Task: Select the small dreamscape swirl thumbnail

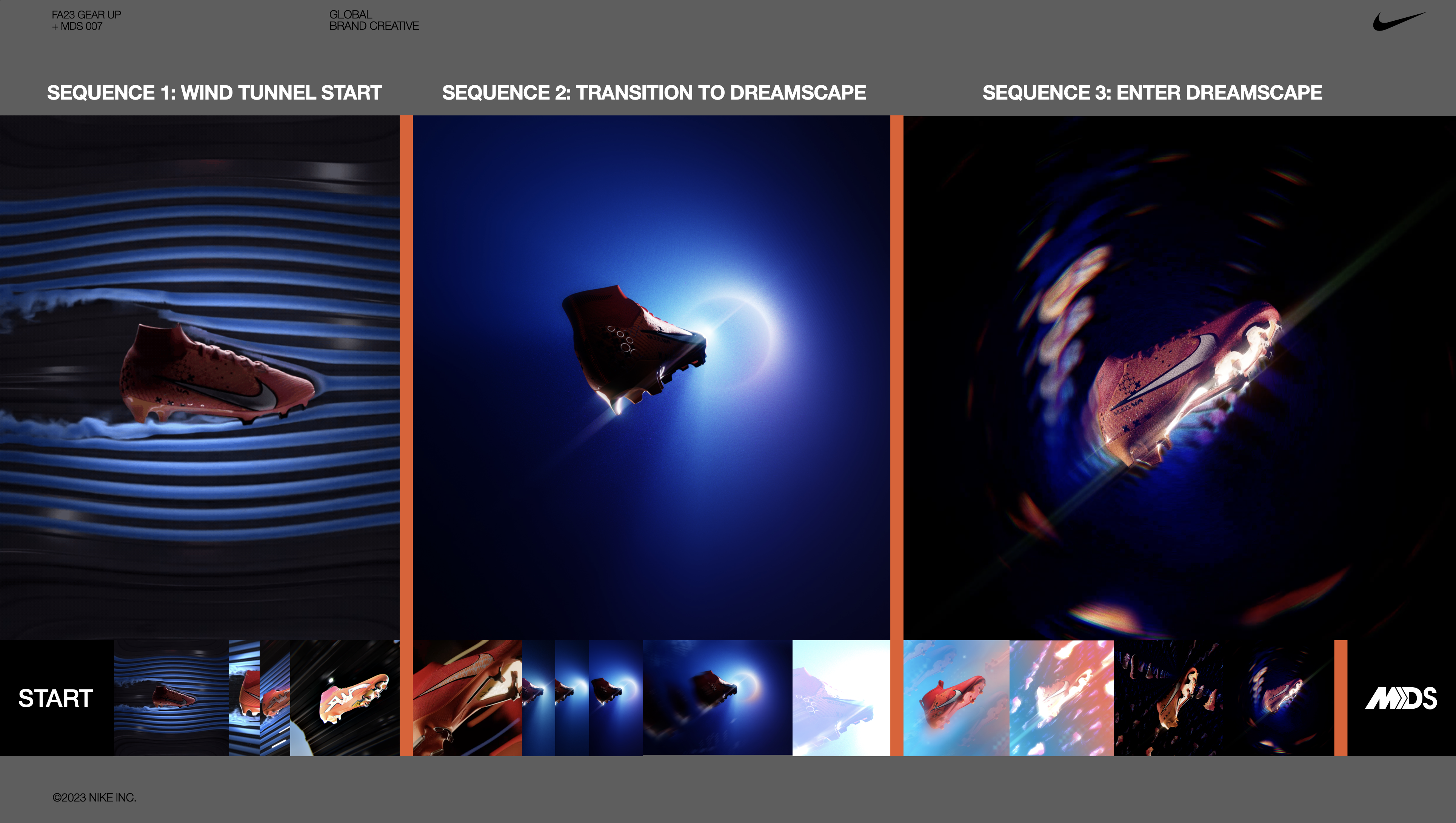Action: point(1280,698)
